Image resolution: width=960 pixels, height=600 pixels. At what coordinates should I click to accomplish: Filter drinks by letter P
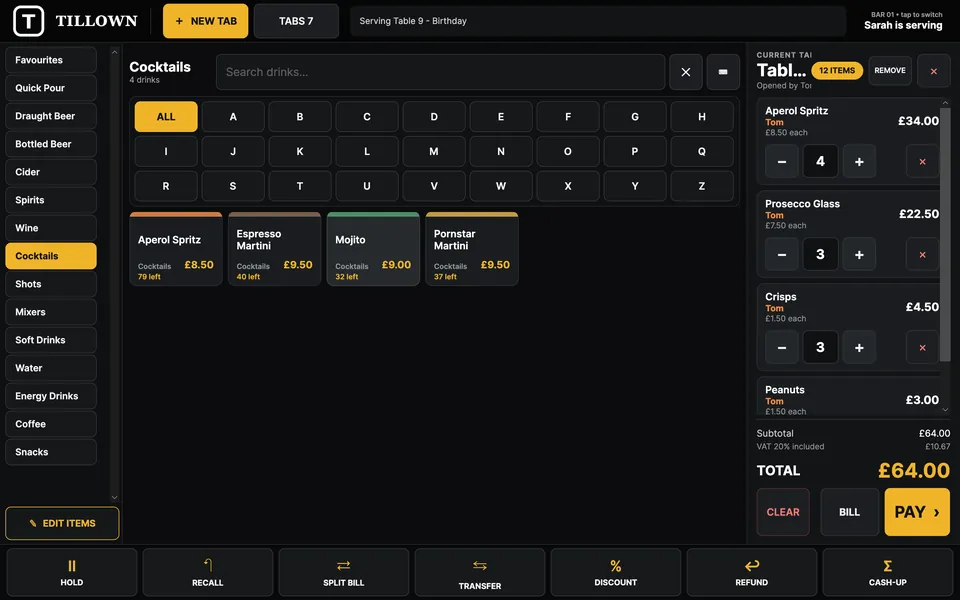[635, 151]
